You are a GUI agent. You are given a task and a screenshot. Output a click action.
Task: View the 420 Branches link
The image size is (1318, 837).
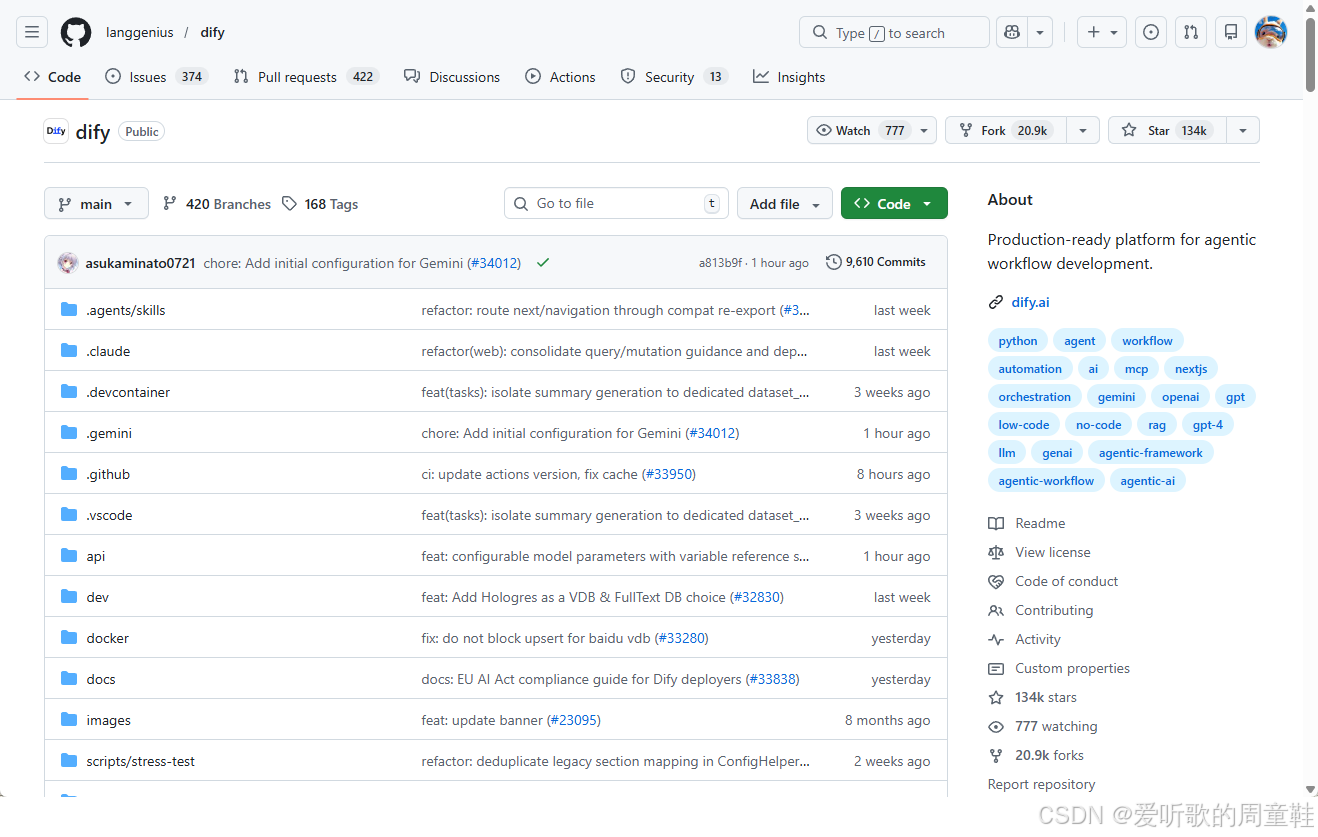(217, 203)
